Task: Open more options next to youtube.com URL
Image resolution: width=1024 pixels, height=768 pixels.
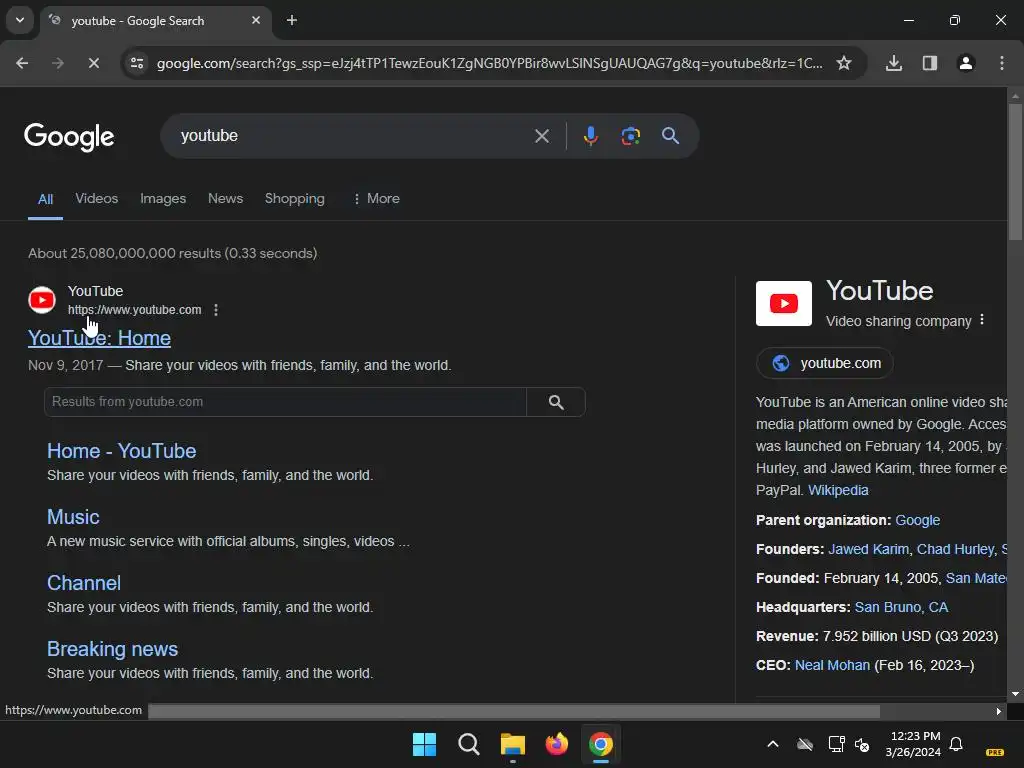Action: click(x=216, y=310)
